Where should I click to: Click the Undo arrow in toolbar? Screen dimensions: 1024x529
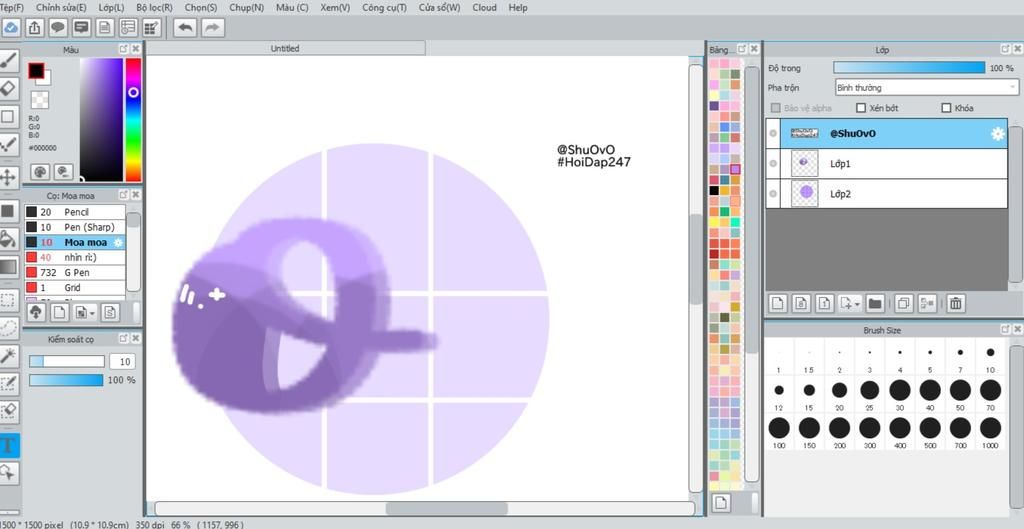point(185,27)
